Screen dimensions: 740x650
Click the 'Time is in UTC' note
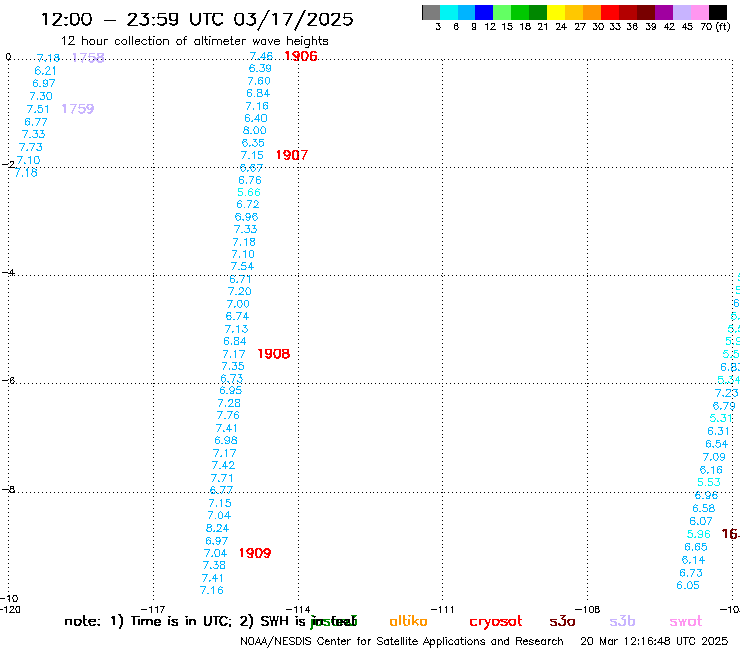[181, 621]
